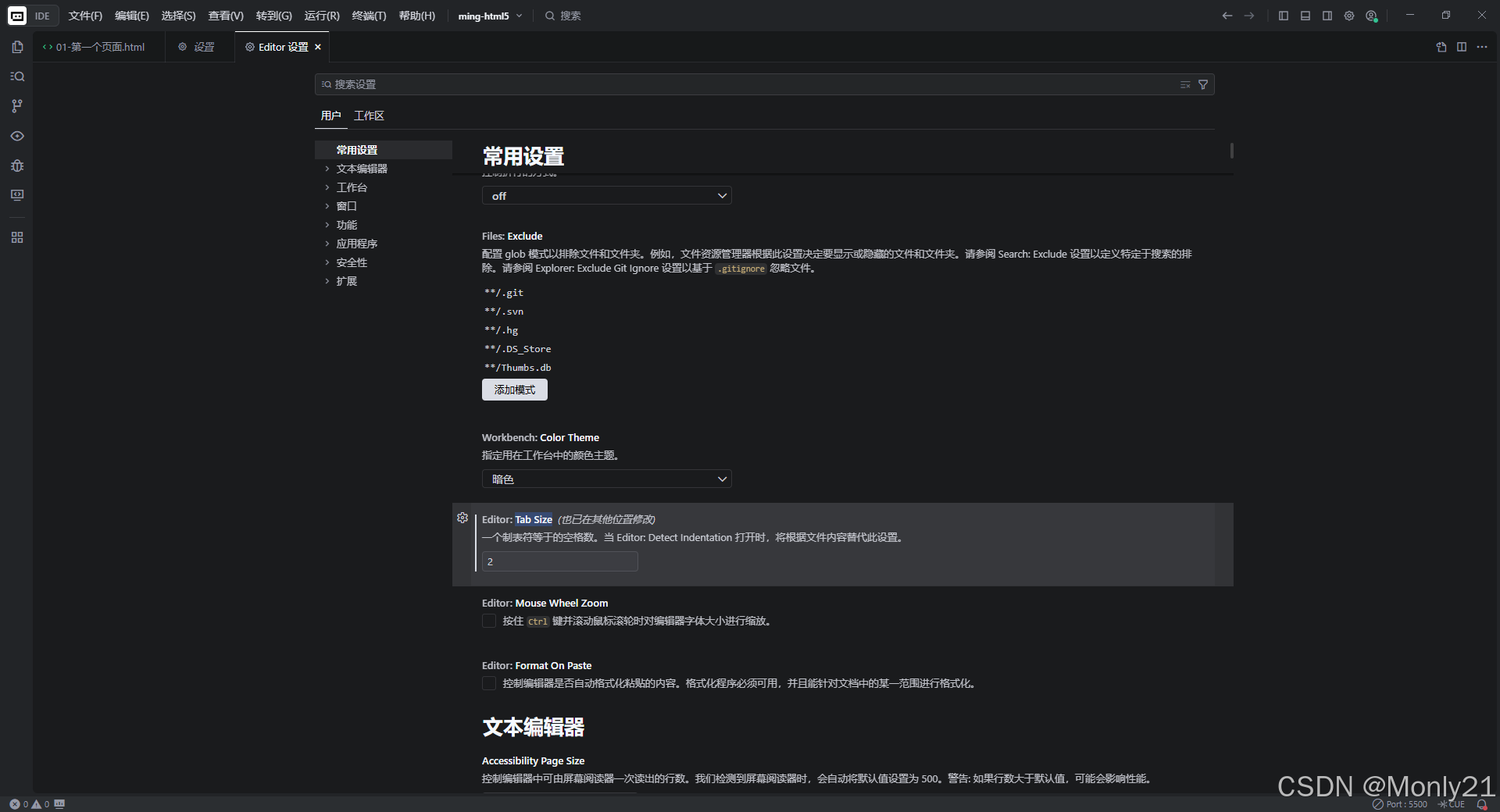Click the Tab Size value field
The height and width of the screenshot is (812, 1500).
560,561
